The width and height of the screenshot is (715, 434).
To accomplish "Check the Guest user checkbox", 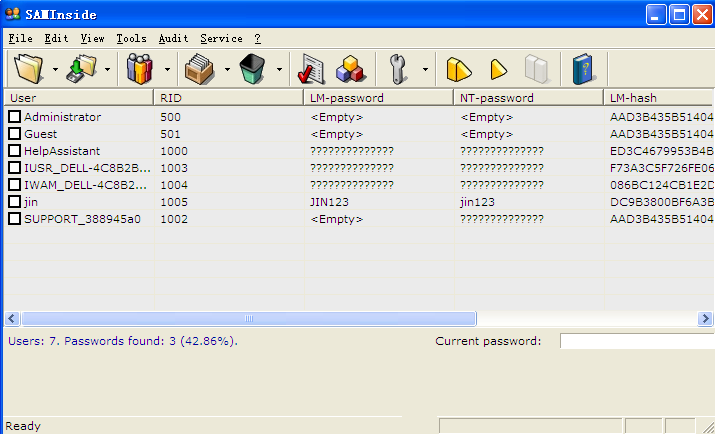I will point(15,134).
